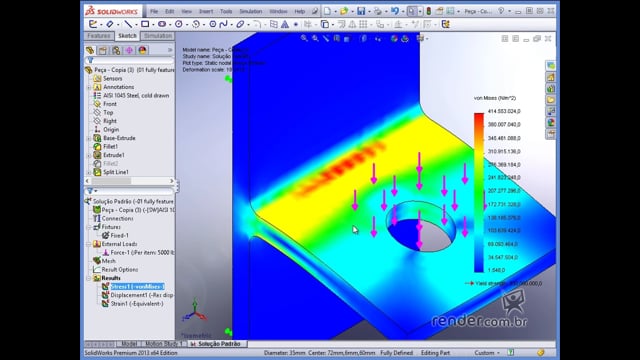Screen dimensions: 640x360
Task: Select the Corner Rectangle sketch tool
Action: 144,24
